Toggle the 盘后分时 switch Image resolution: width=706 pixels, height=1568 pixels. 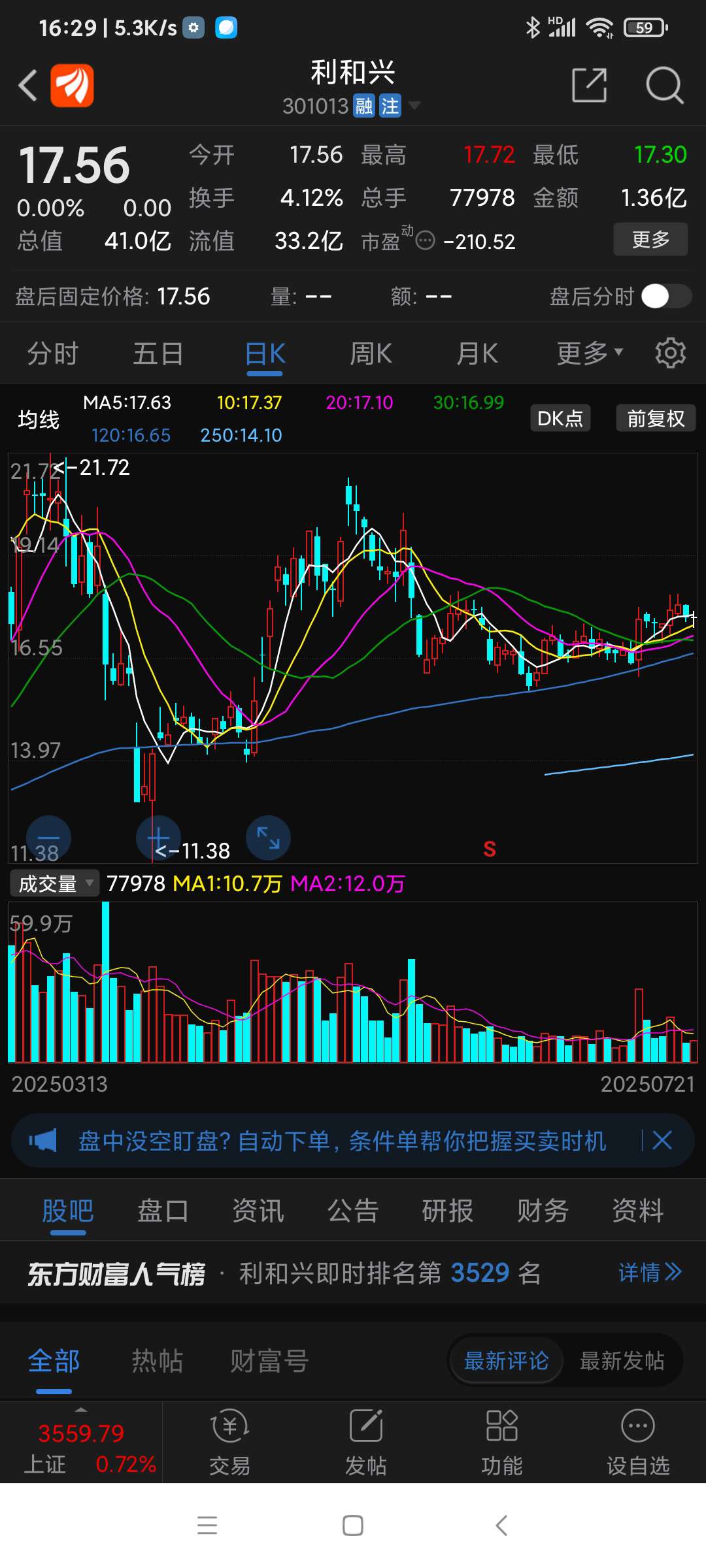tap(666, 296)
